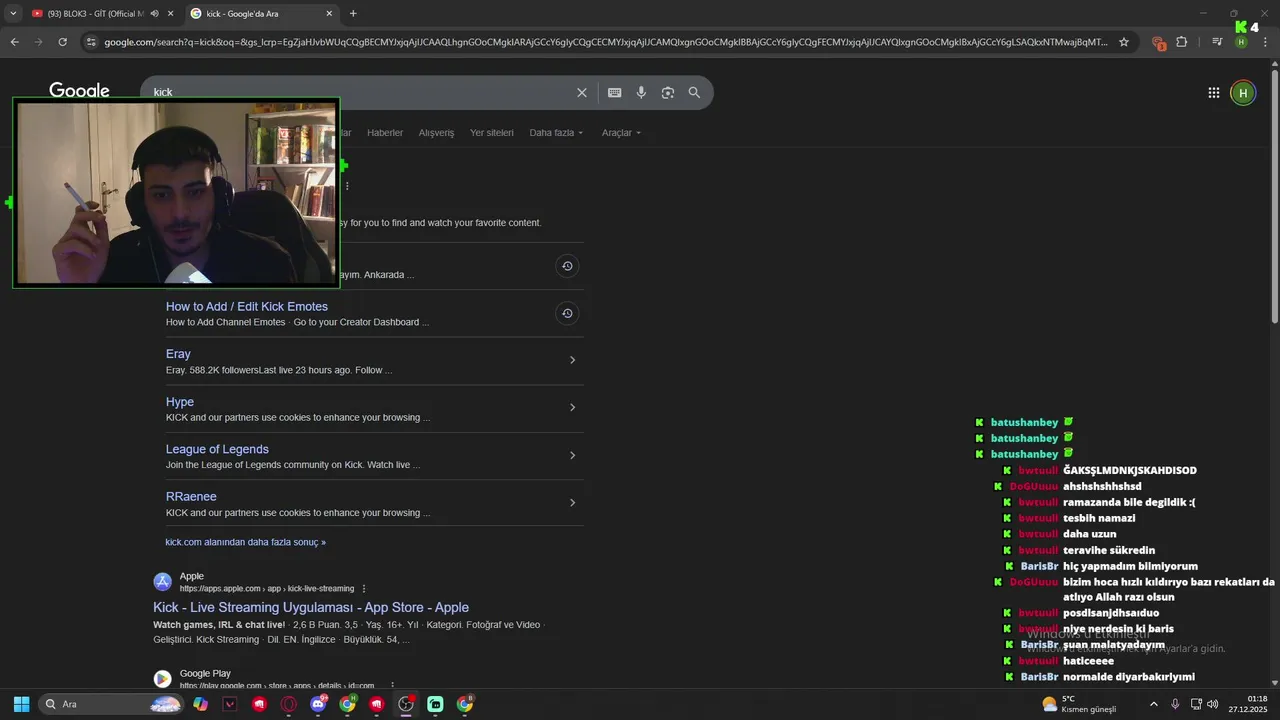Open the extensions puzzle icon
This screenshot has height=720, width=1280.
click(1182, 42)
